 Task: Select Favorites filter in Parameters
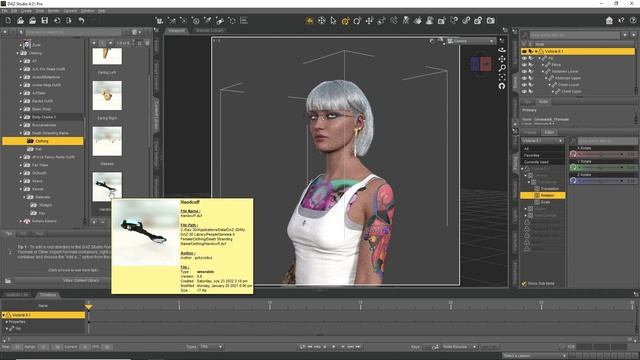pos(532,156)
